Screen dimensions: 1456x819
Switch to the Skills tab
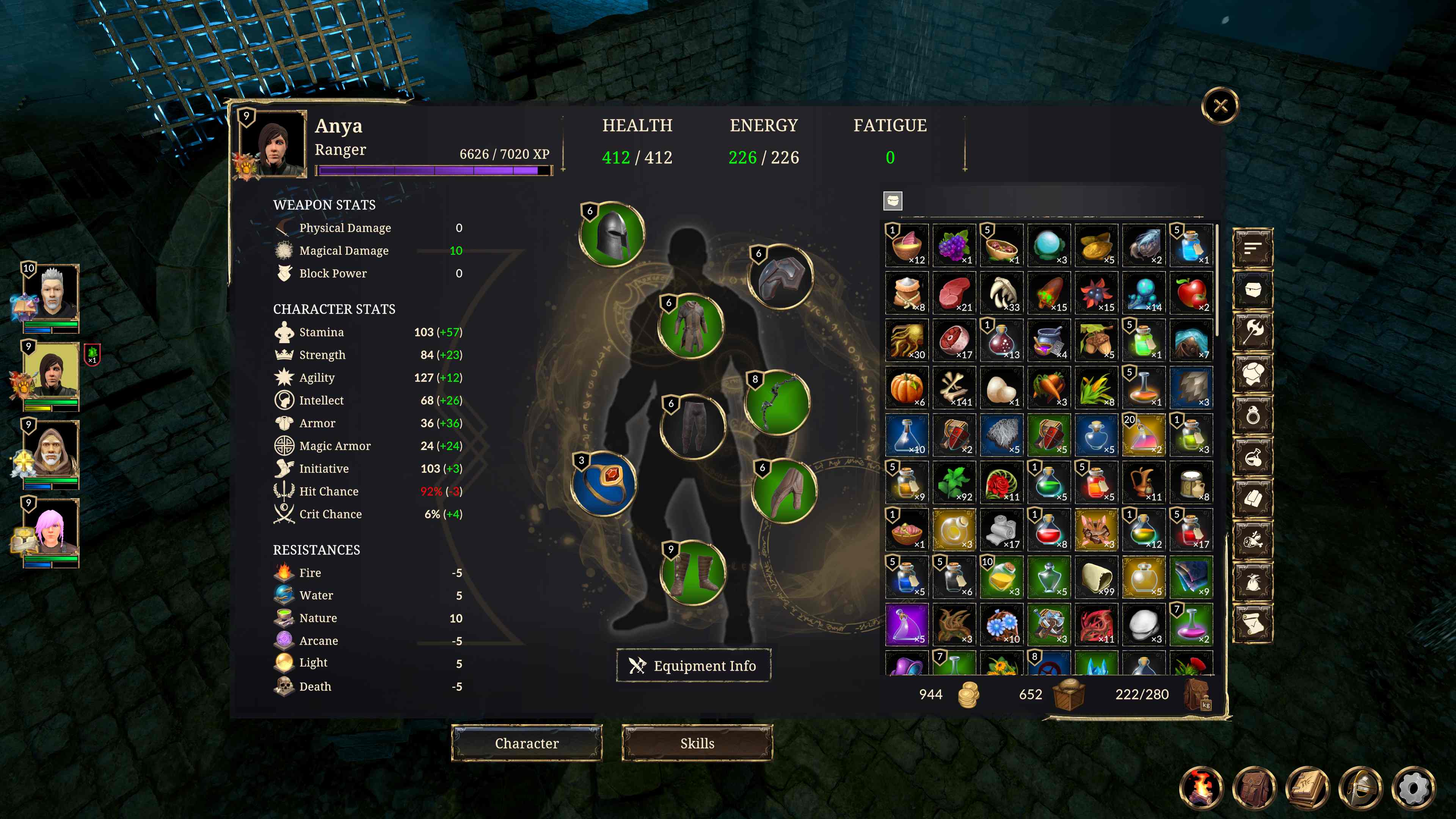[697, 743]
